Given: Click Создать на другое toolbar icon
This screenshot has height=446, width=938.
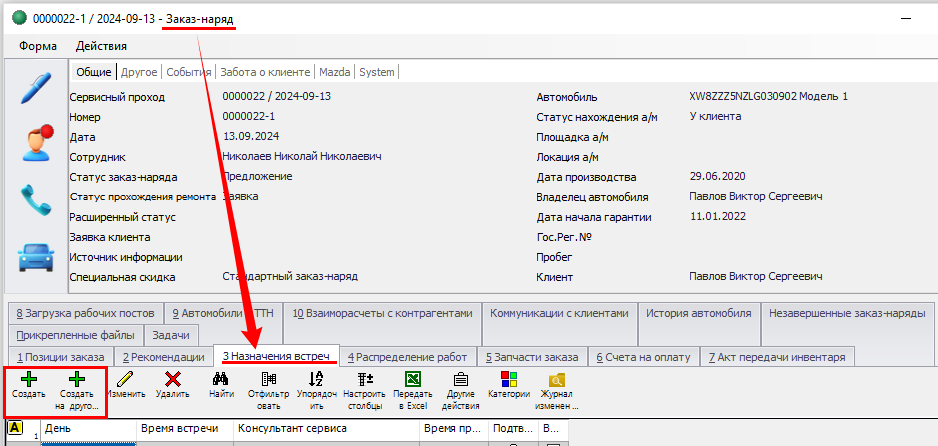Looking at the screenshot, I should 76,380.
